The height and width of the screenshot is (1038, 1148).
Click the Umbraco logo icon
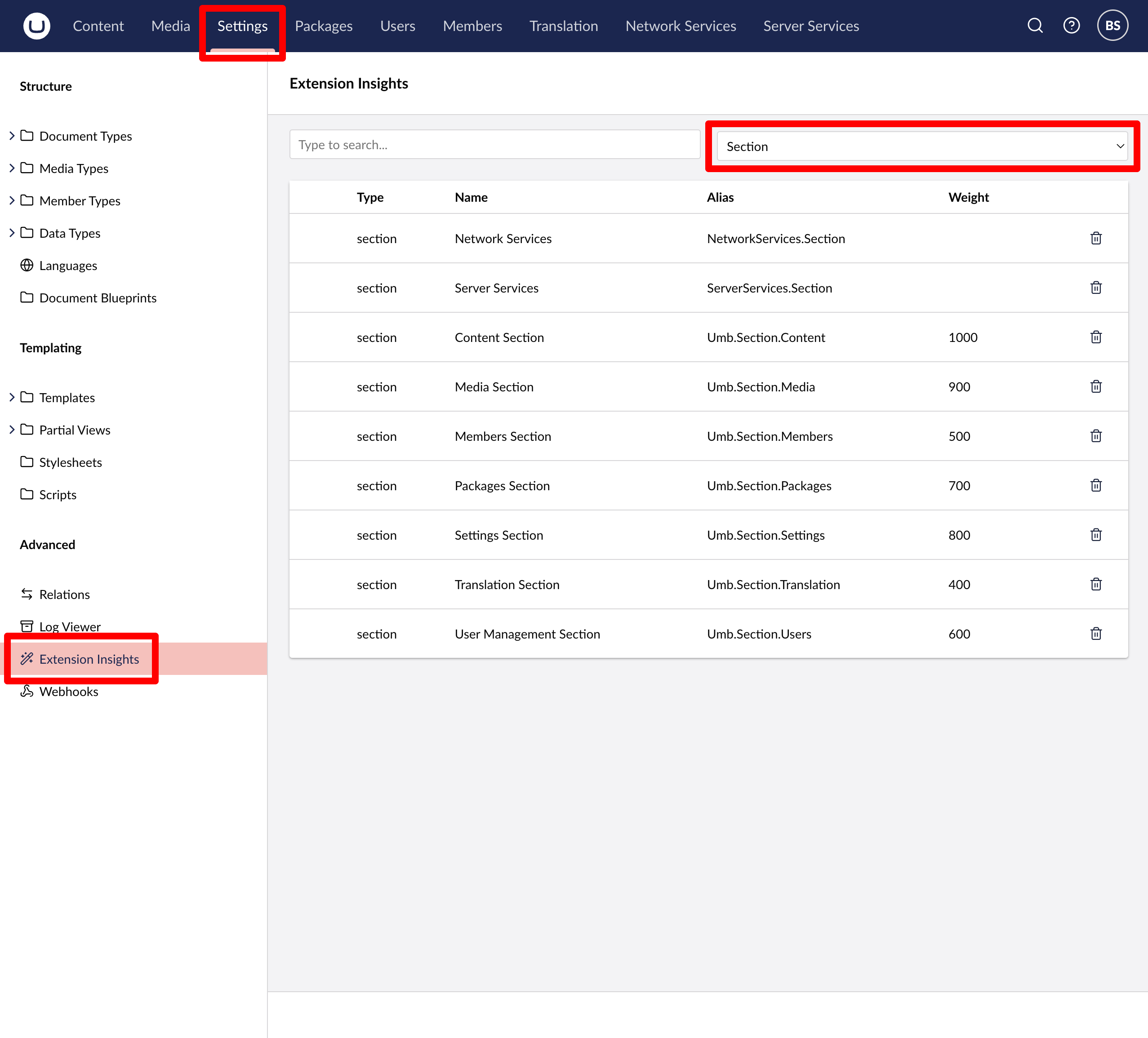(36, 26)
